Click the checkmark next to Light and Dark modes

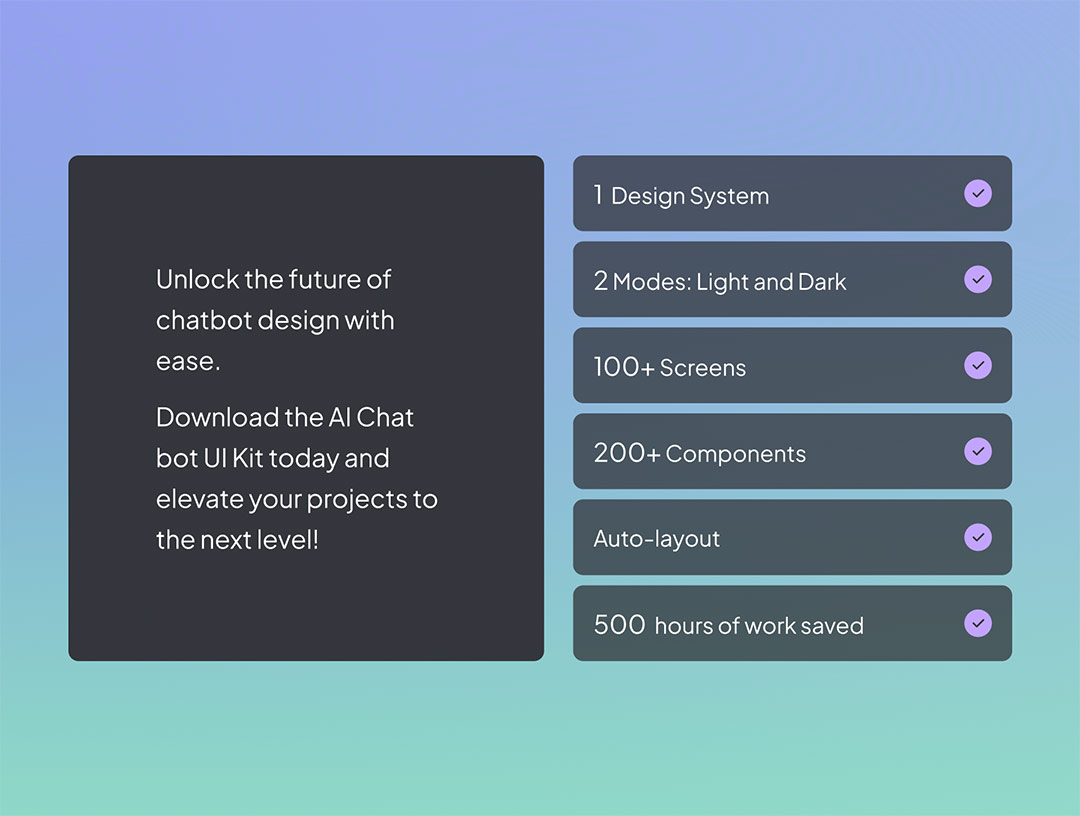[x=977, y=280]
